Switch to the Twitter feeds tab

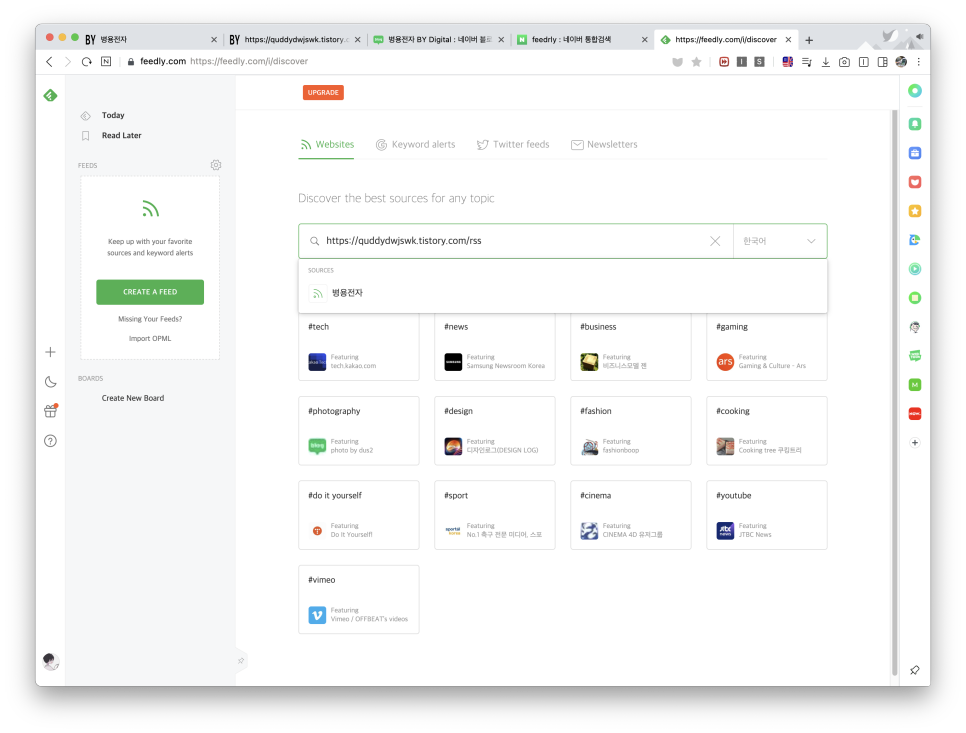(x=513, y=145)
